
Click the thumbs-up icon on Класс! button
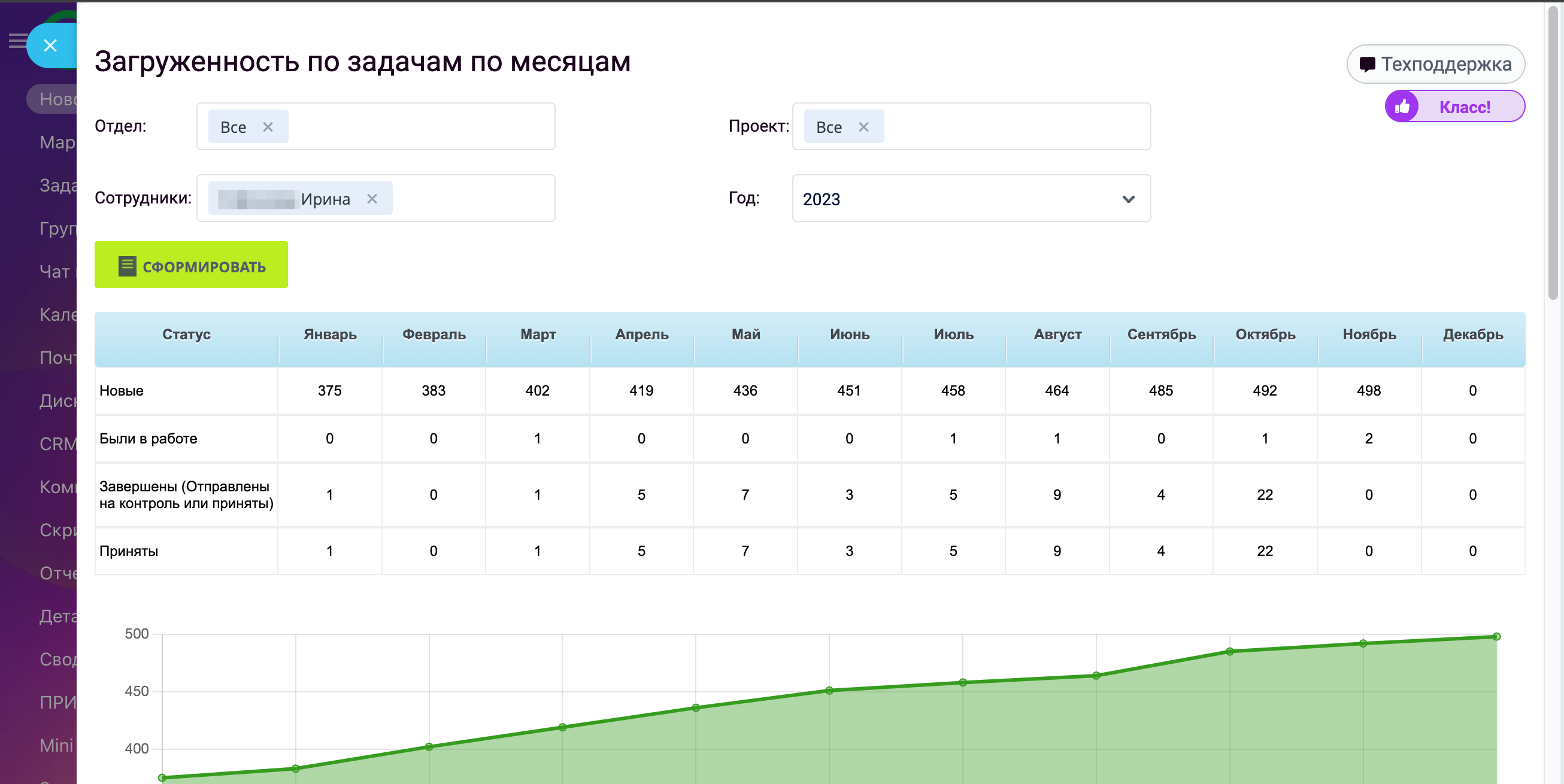[1402, 107]
